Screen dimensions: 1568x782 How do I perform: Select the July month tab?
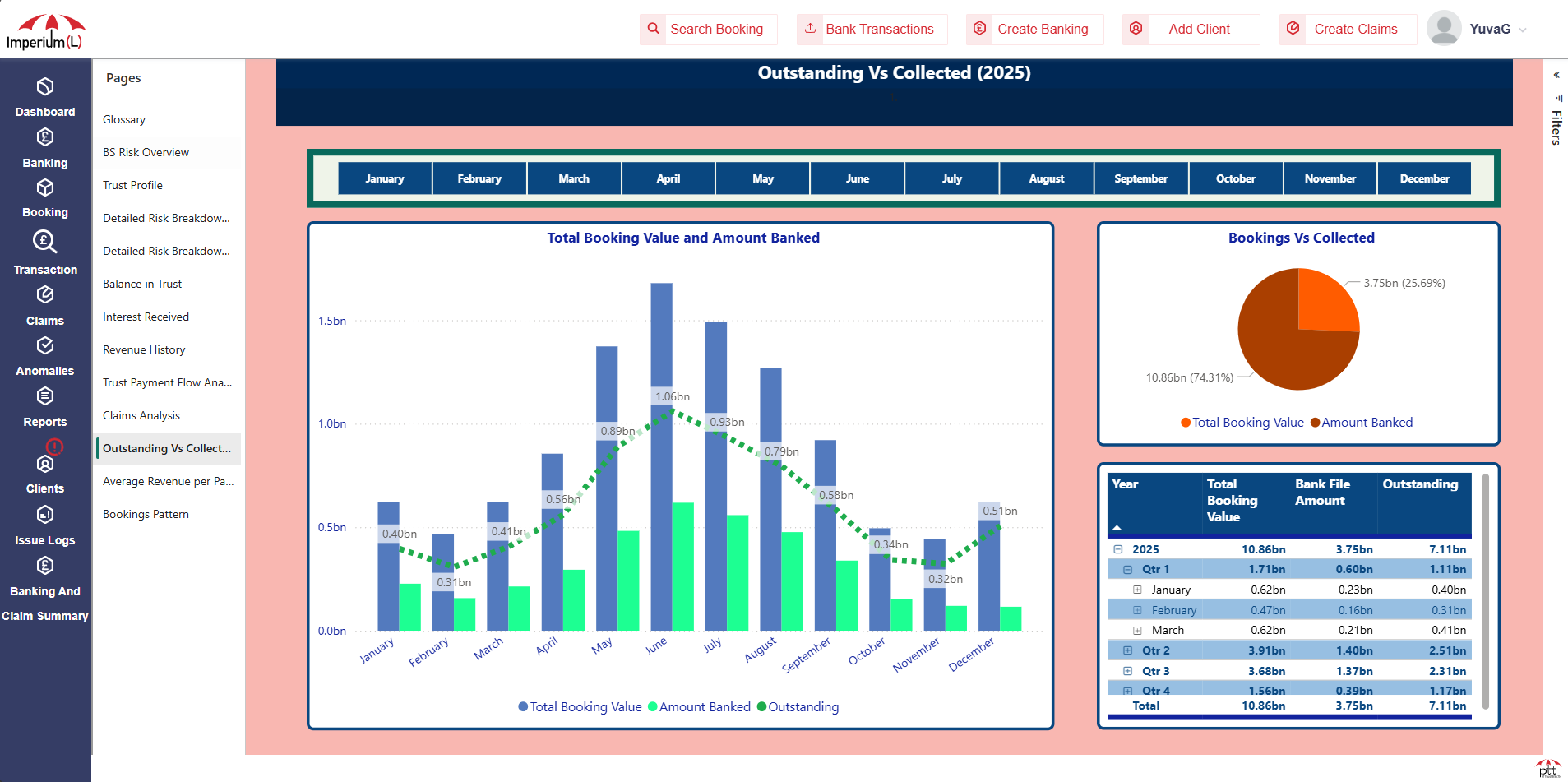951,178
